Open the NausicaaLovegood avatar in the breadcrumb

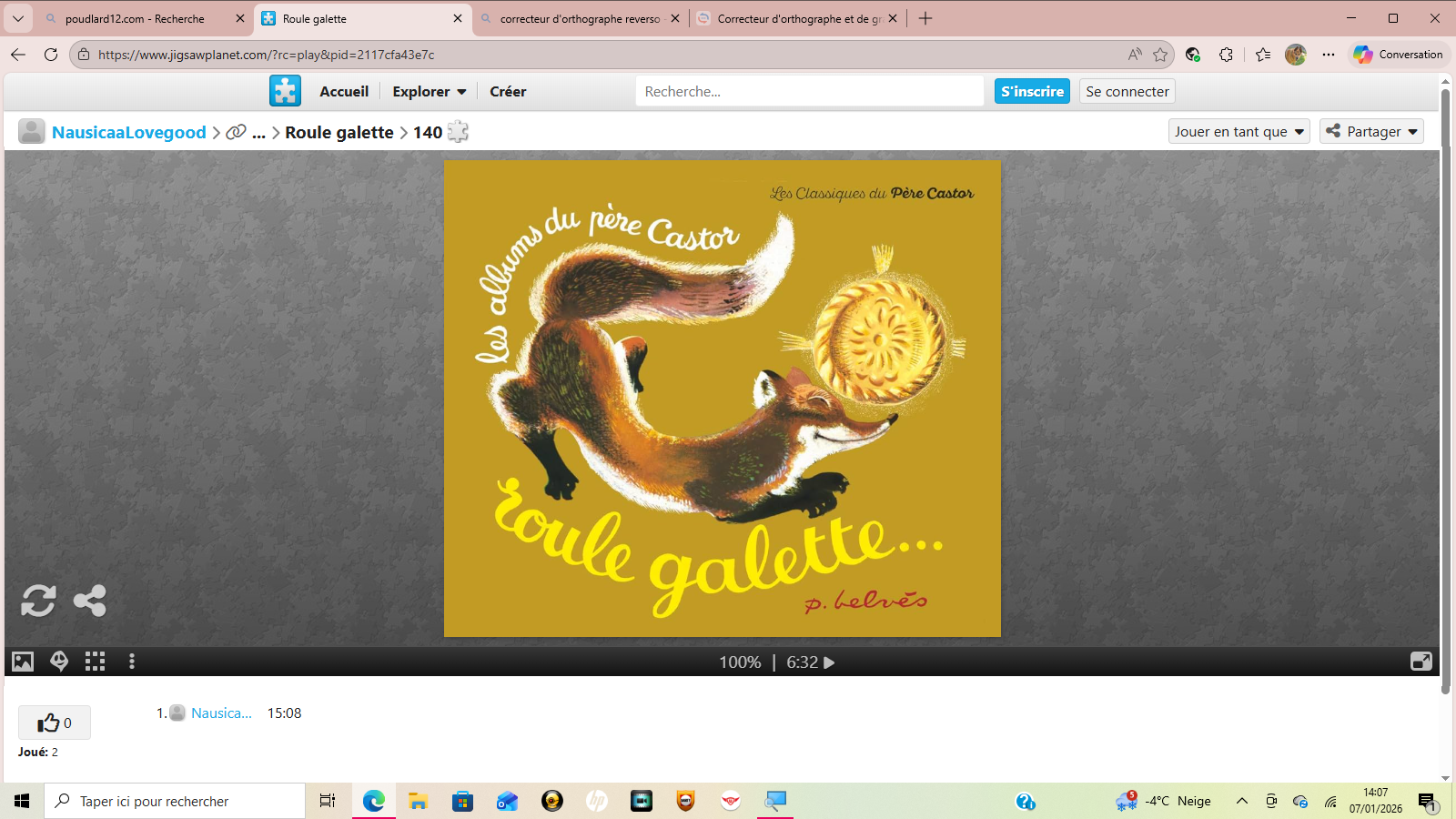click(x=32, y=132)
